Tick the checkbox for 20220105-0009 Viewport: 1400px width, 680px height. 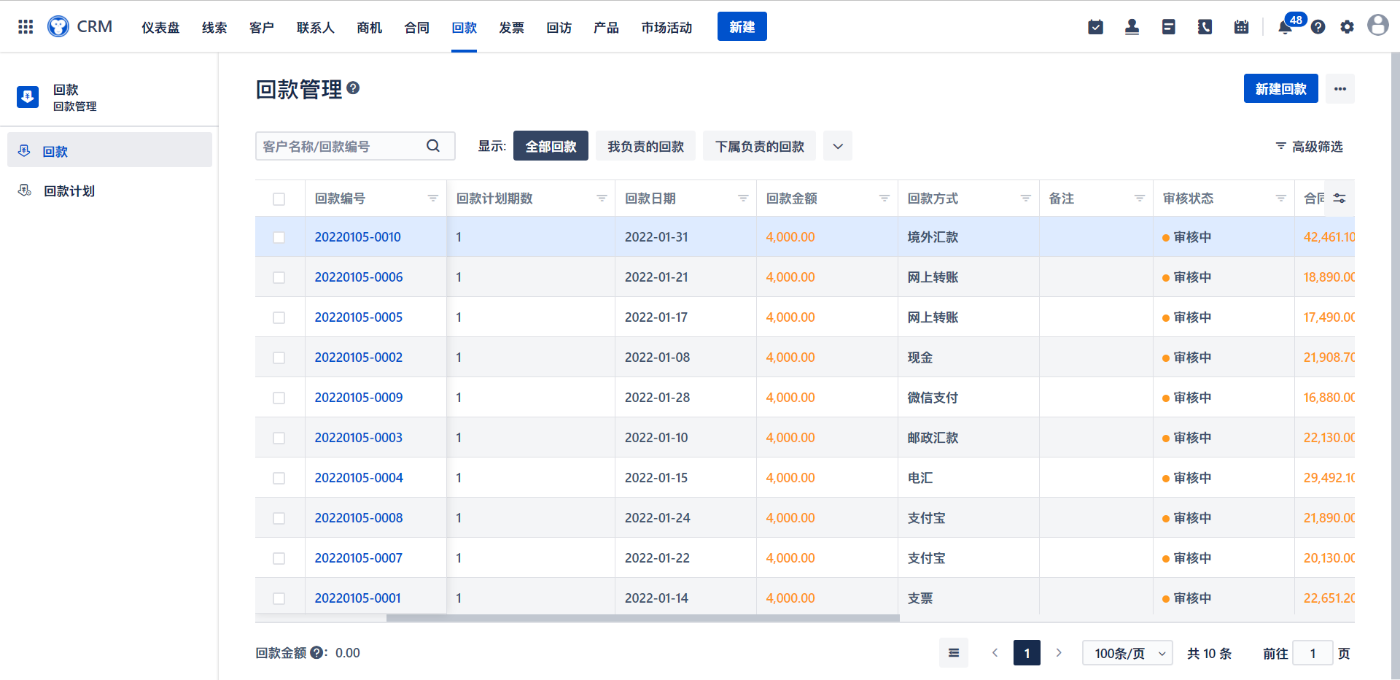(x=279, y=398)
